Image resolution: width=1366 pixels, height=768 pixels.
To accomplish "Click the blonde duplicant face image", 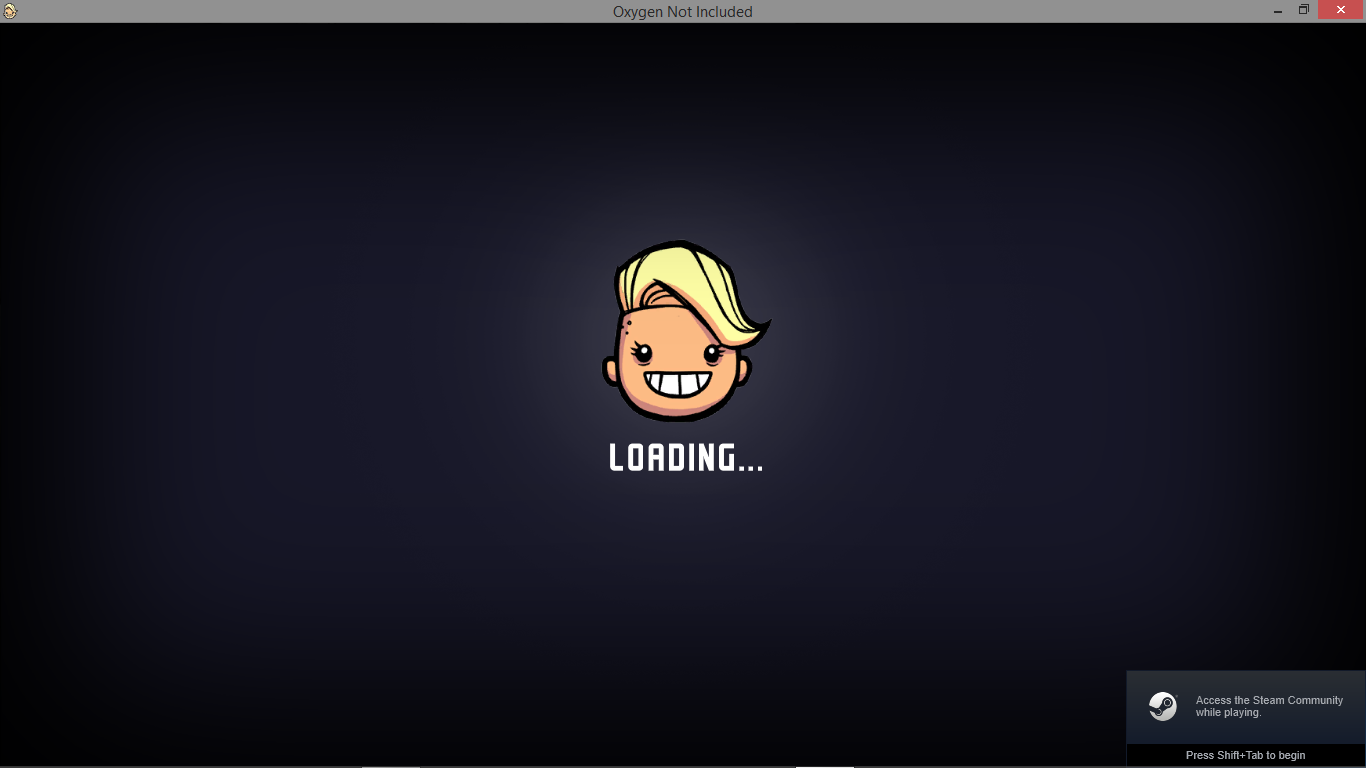I will pyautogui.click(x=685, y=330).
